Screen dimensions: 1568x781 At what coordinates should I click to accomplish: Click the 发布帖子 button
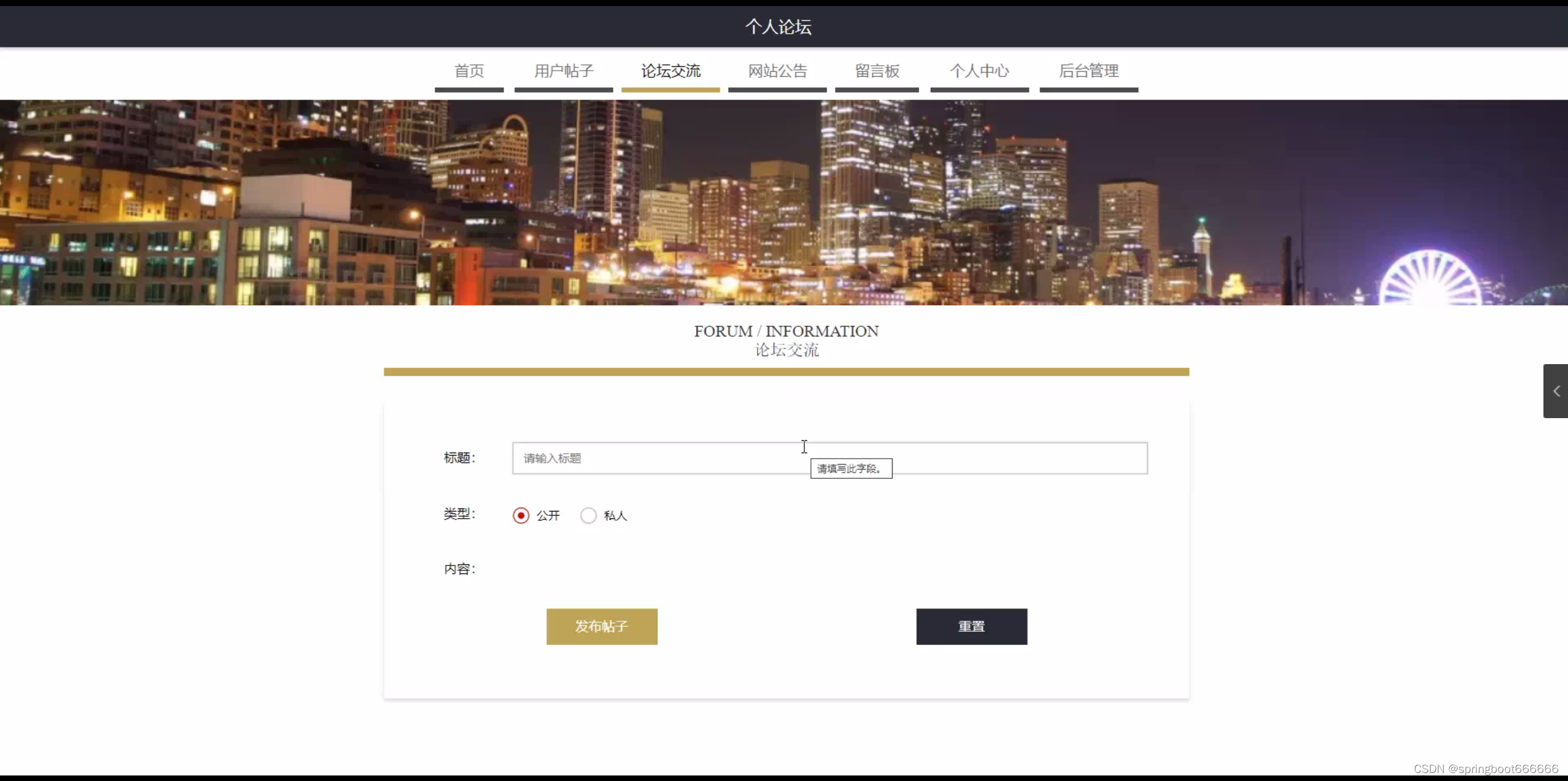click(x=602, y=626)
